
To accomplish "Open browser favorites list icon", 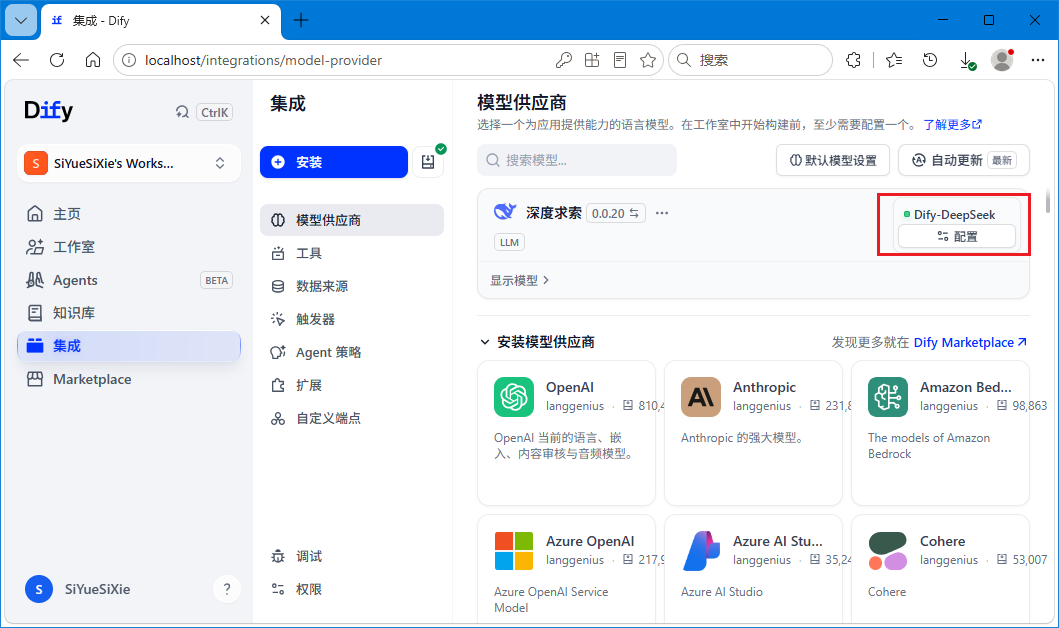I will [x=894, y=60].
